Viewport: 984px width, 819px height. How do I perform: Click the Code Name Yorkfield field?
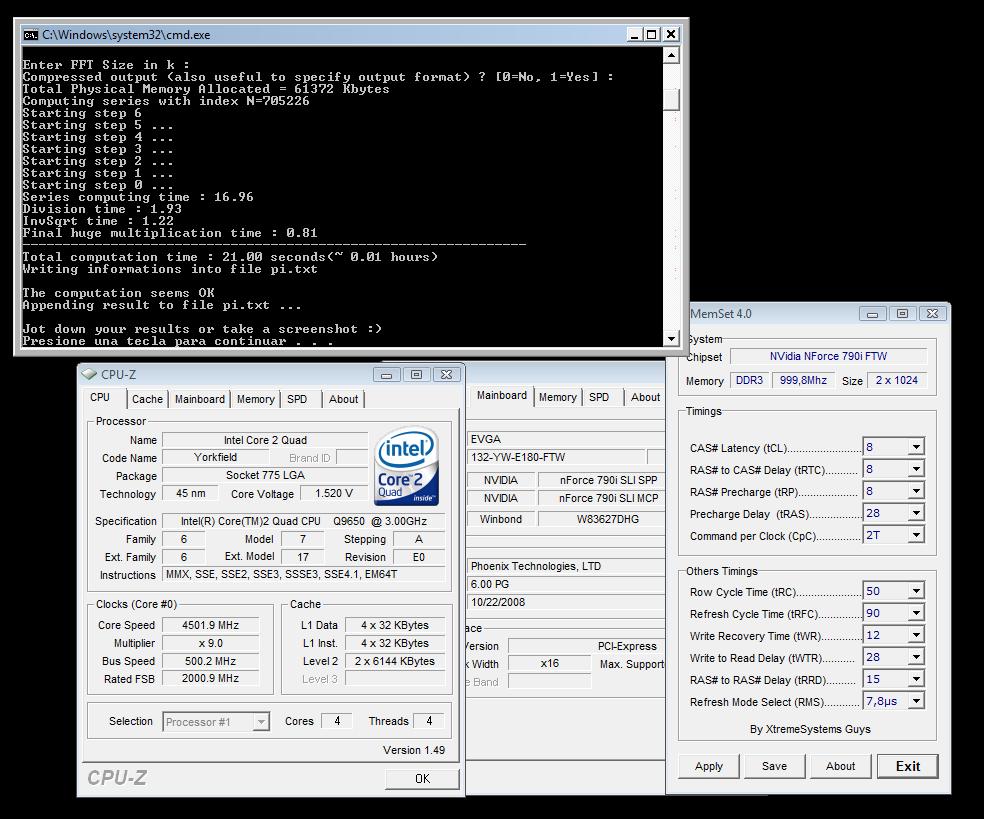(x=215, y=458)
